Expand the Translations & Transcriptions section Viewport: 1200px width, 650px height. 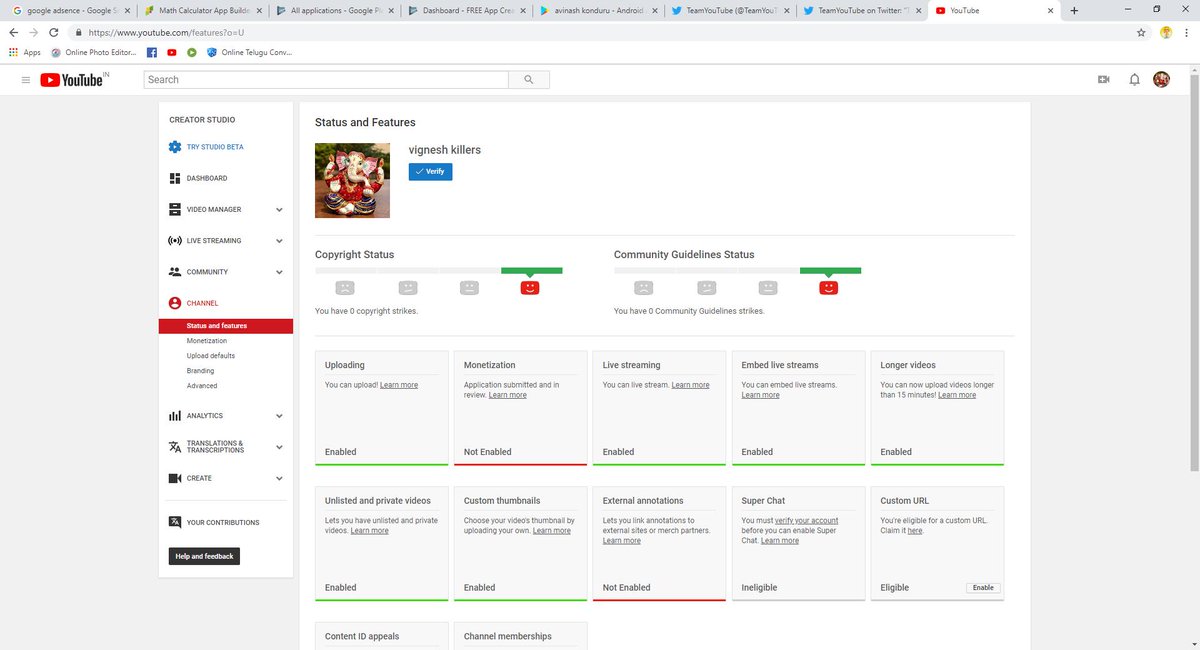coord(279,447)
